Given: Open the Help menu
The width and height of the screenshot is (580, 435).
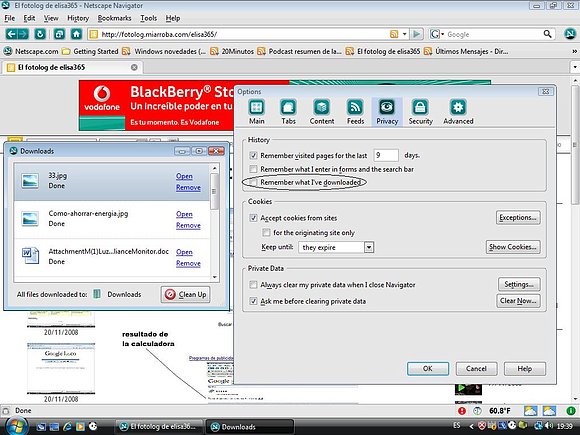Looking at the screenshot, I should (173, 18).
